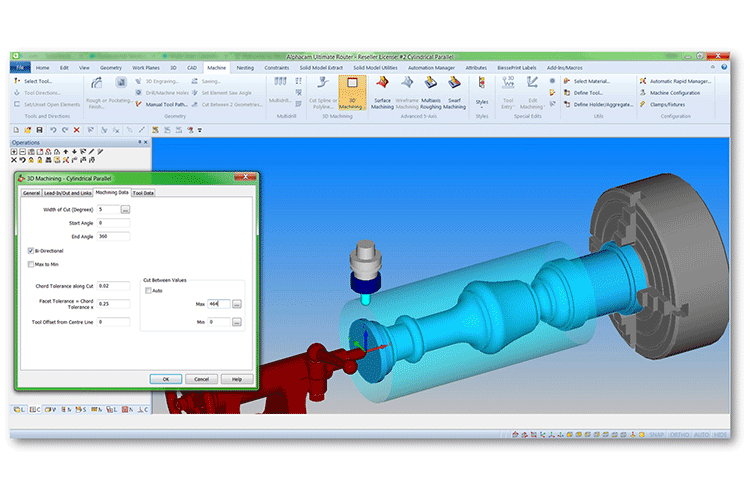Click the Help button in dialog
Viewport: 750px width, 500px height.
coord(237,379)
